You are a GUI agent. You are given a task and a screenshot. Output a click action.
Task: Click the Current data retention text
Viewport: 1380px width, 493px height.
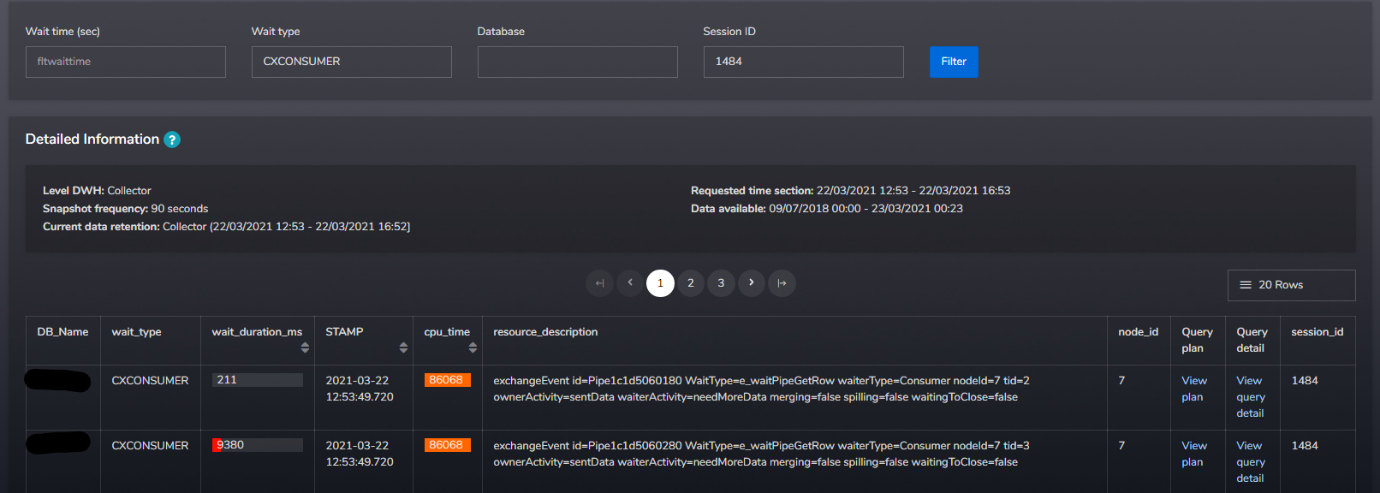pos(226,227)
